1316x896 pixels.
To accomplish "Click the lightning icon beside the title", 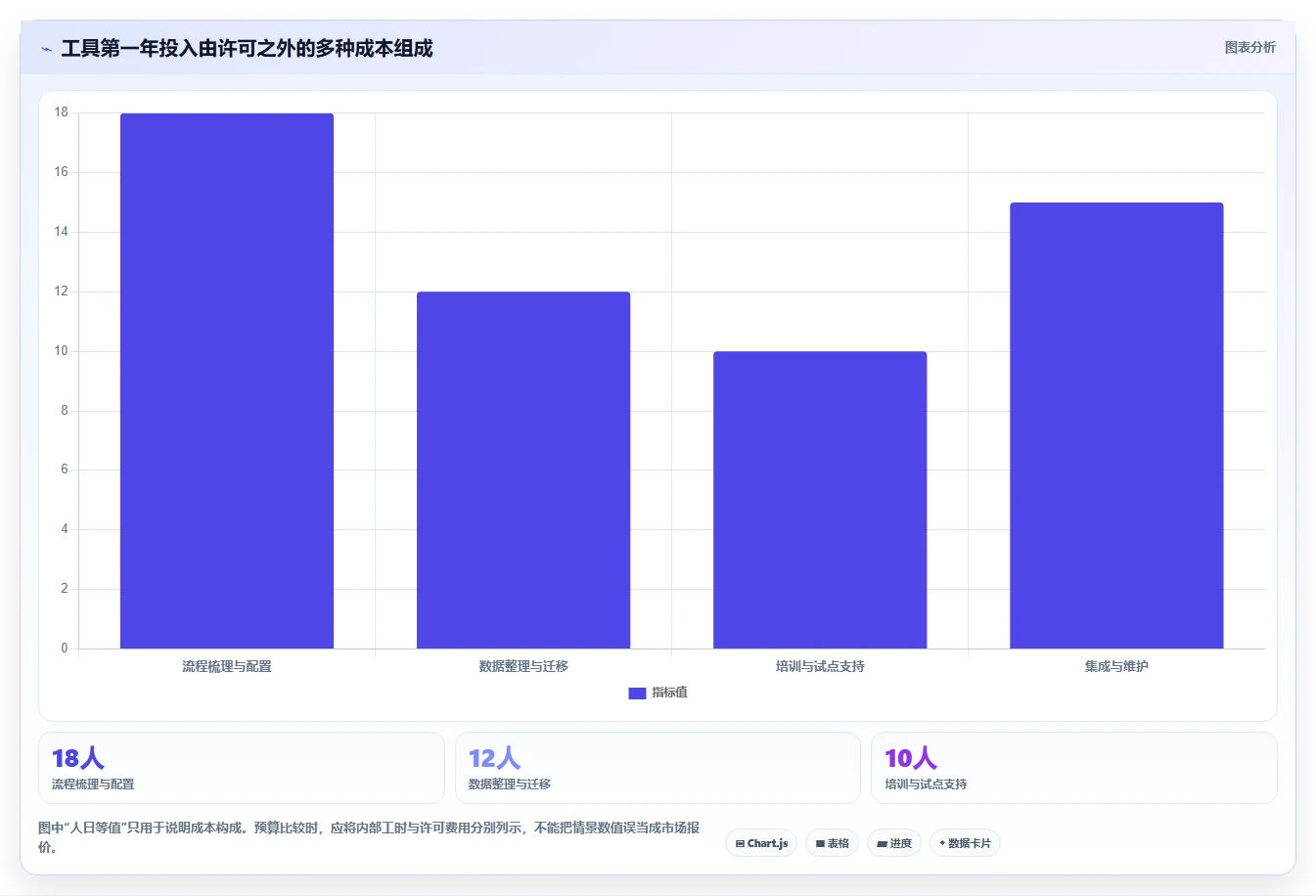I will (x=46, y=49).
